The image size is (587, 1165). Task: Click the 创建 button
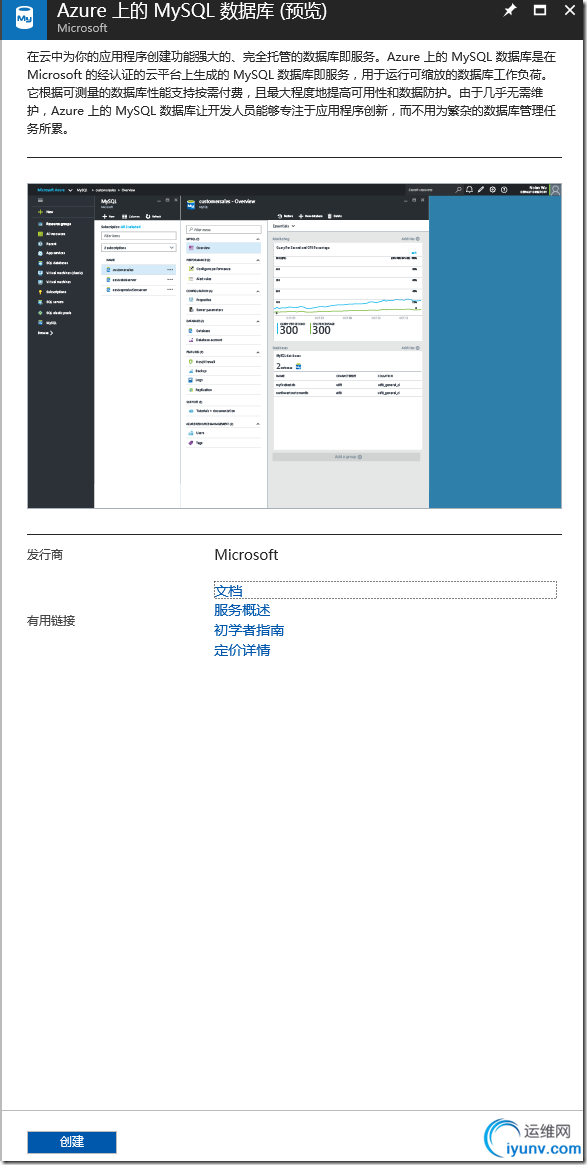tap(72, 1142)
